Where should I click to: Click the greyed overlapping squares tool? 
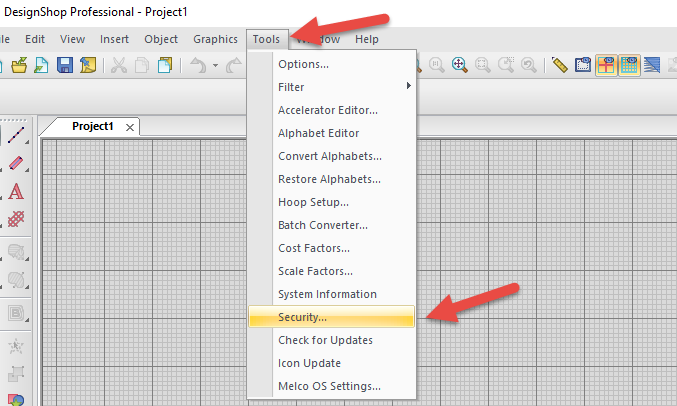pyautogui.click(x=16, y=374)
